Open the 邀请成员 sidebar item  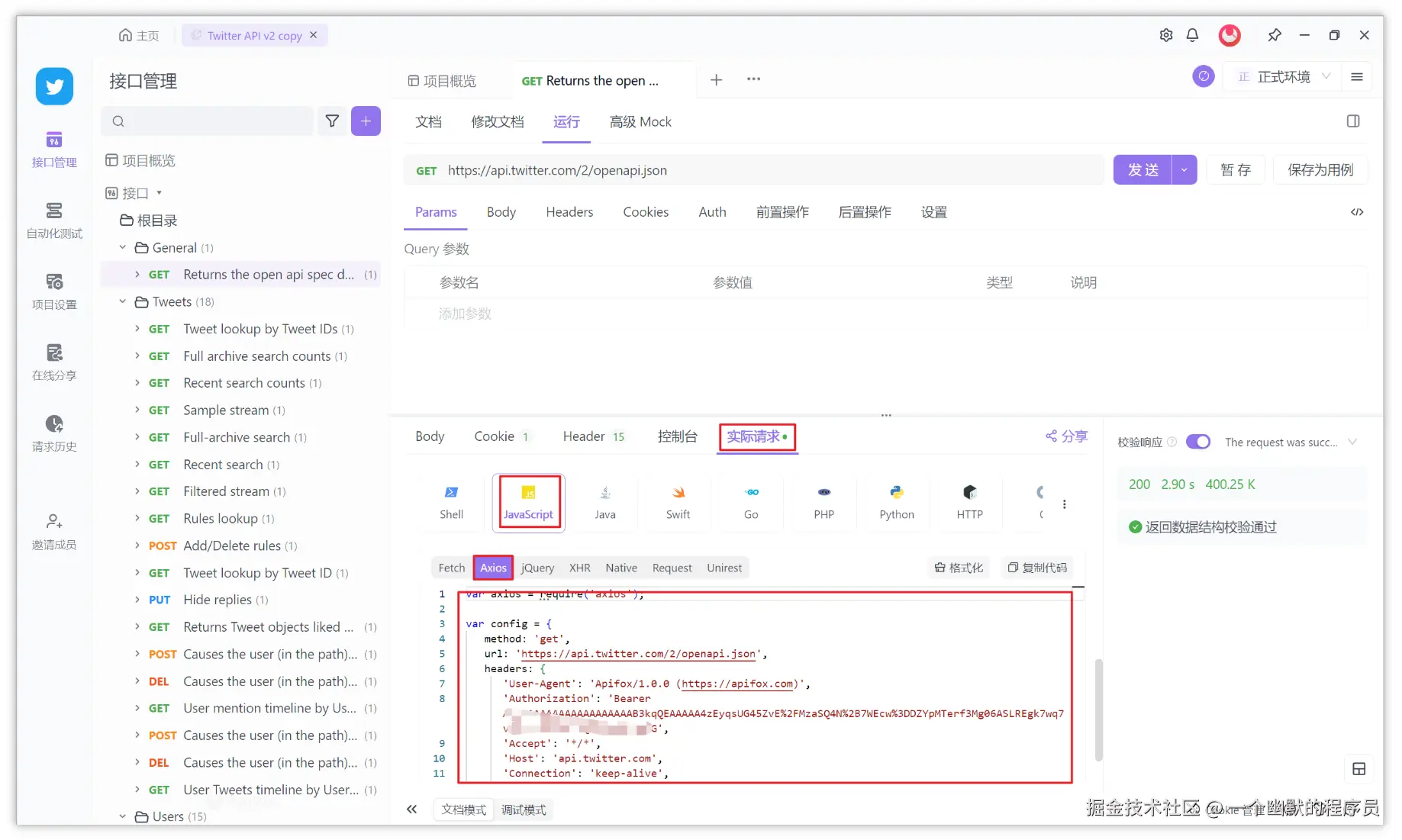54,531
